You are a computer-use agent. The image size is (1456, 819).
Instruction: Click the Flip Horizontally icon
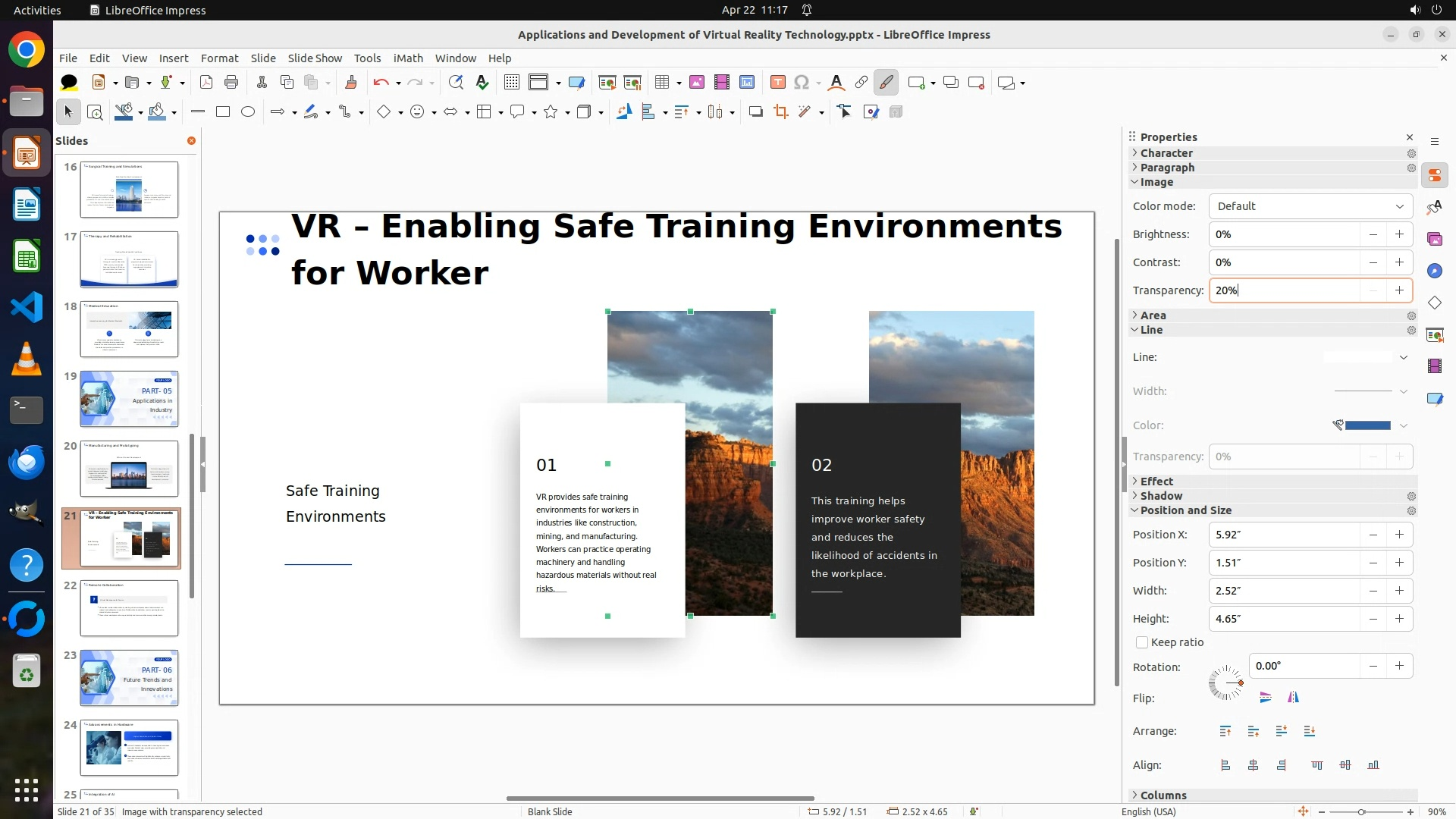(1293, 698)
